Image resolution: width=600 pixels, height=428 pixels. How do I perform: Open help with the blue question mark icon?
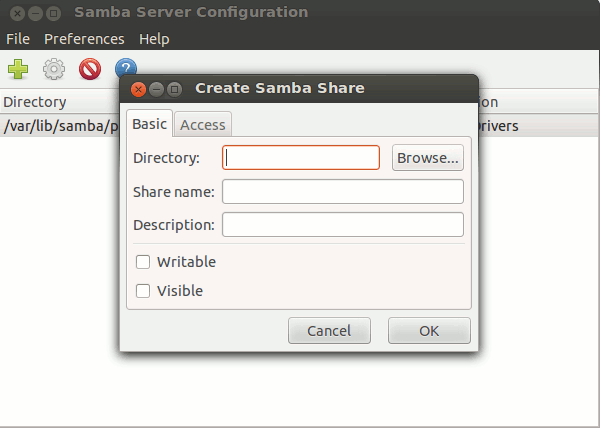coord(126,67)
